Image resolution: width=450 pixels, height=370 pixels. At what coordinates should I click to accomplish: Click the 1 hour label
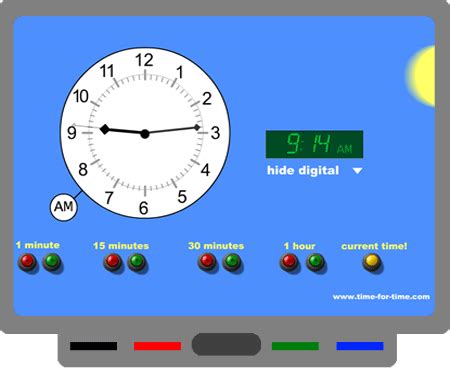coord(299,246)
